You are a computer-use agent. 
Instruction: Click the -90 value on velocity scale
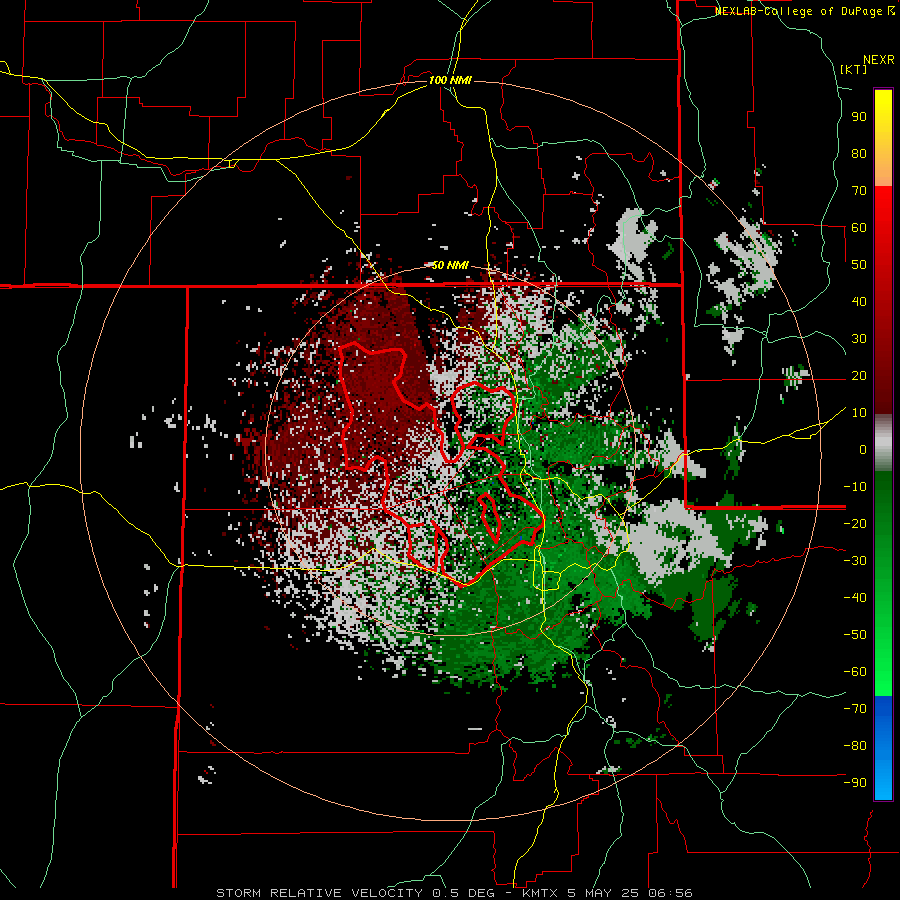click(x=855, y=783)
